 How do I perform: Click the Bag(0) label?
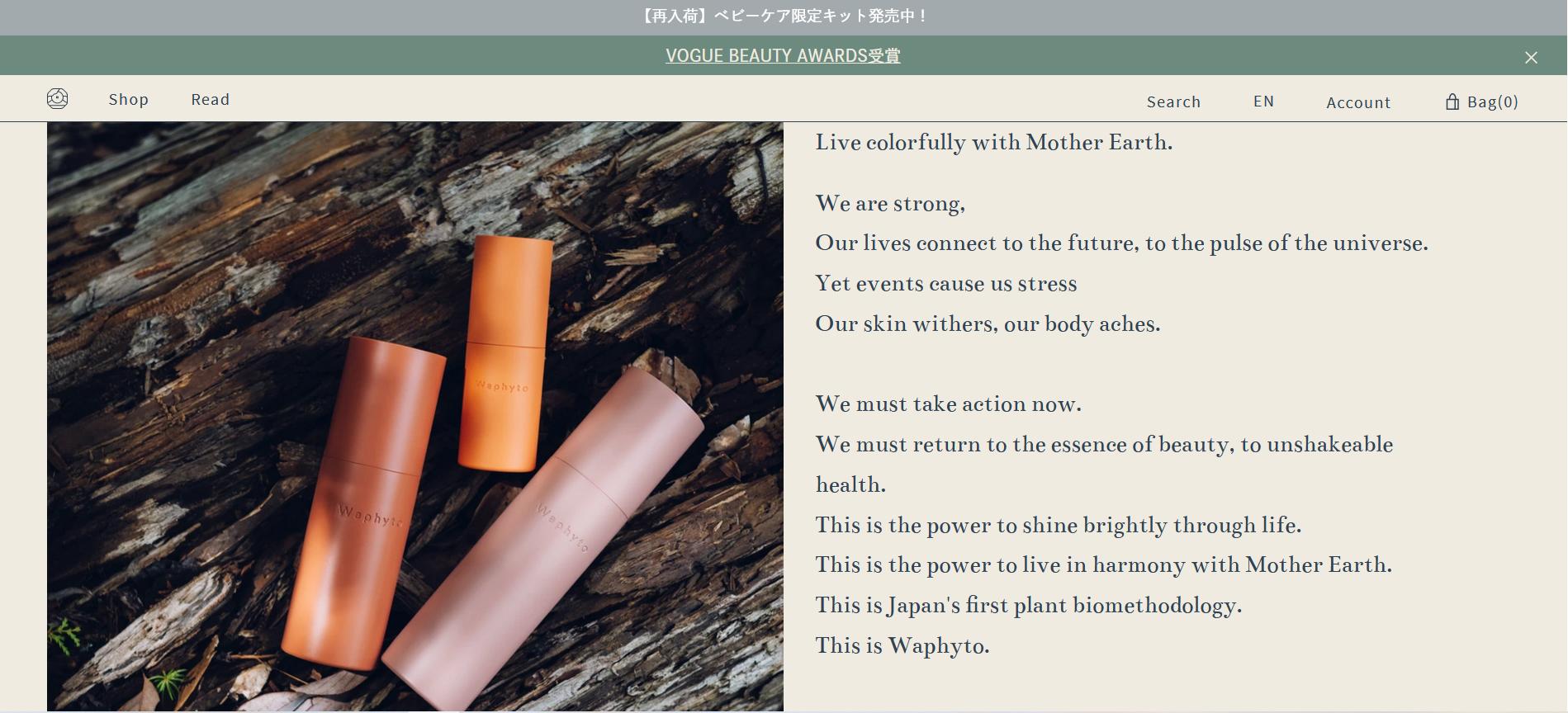tap(1493, 102)
